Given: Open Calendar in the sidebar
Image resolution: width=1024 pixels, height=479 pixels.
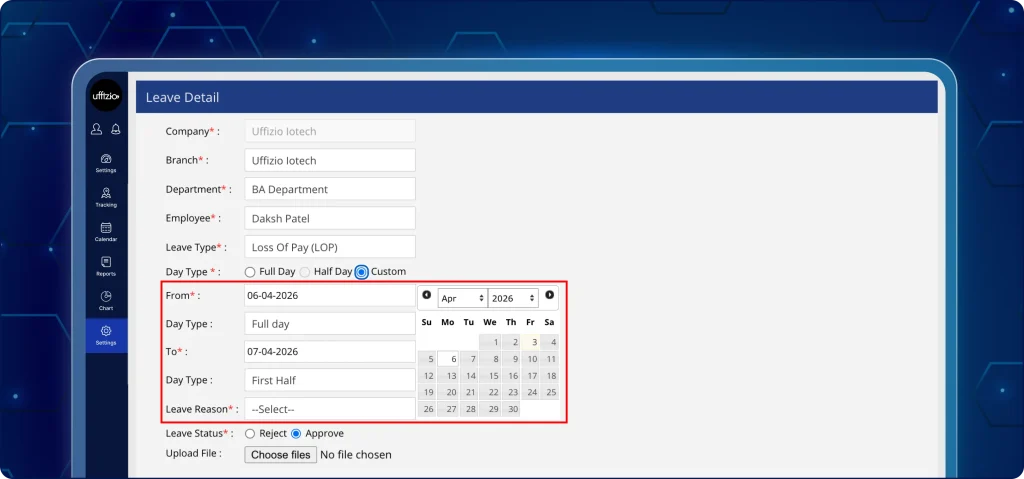Looking at the screenshot, I should (x=106, y=232).
